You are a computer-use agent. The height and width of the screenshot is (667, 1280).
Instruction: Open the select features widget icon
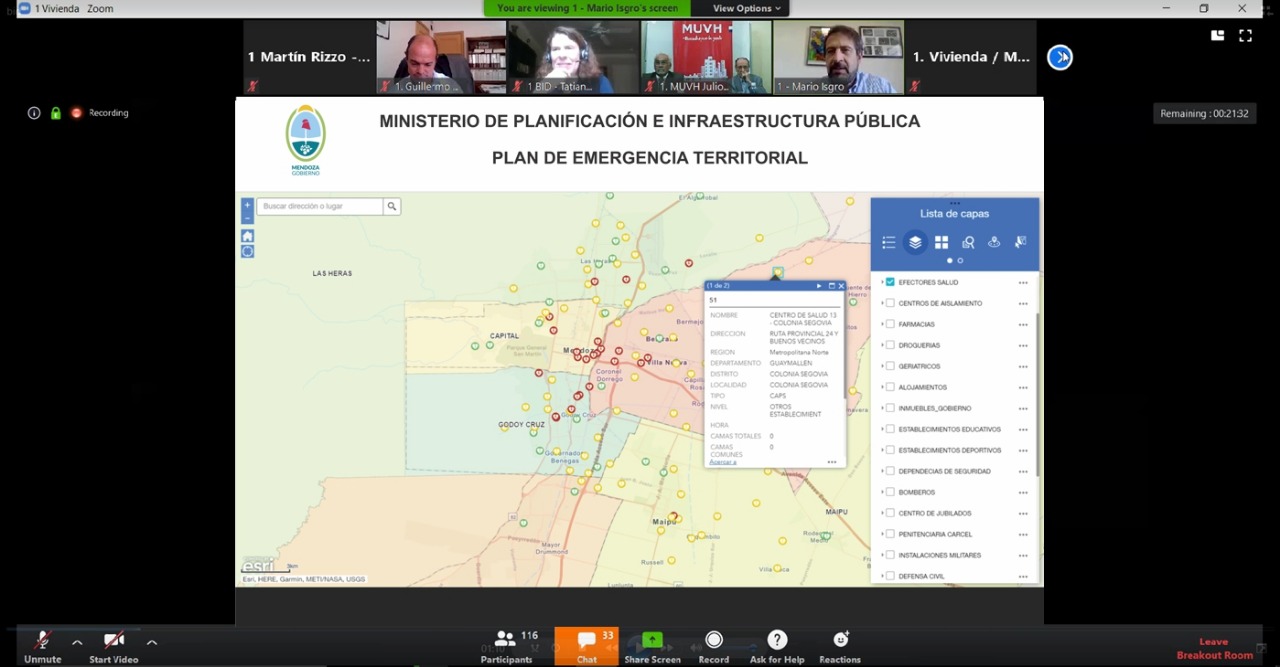pos(1021,242)
